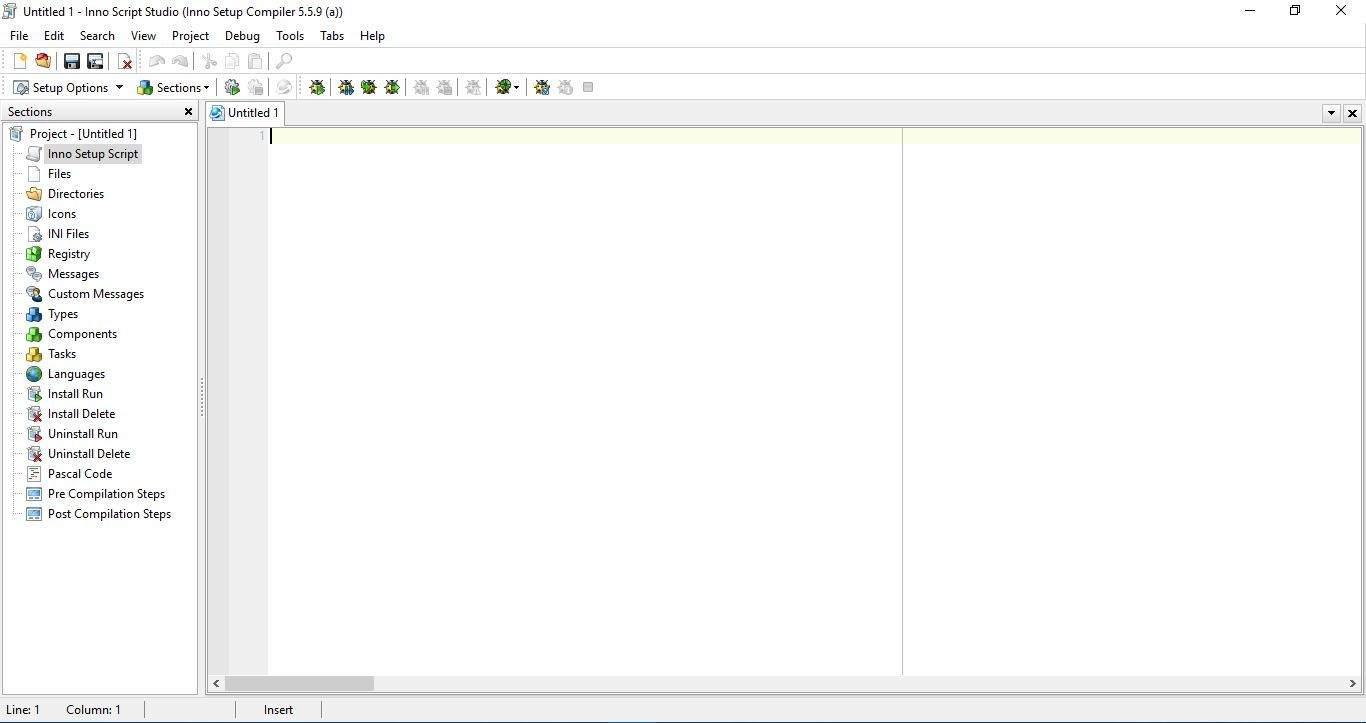Viewport: 1366px width, 723px height.
Task: Click the dark green bug debug icon
Action: pos(503,87)
